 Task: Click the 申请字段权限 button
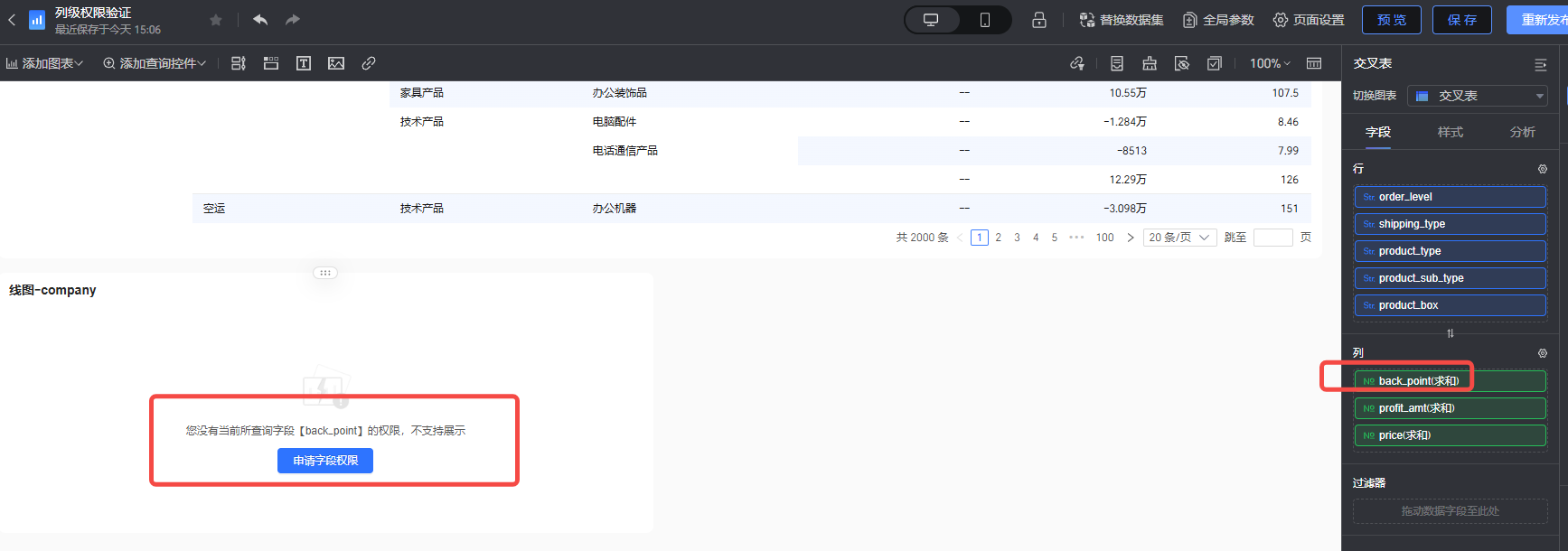coord(325,461)
